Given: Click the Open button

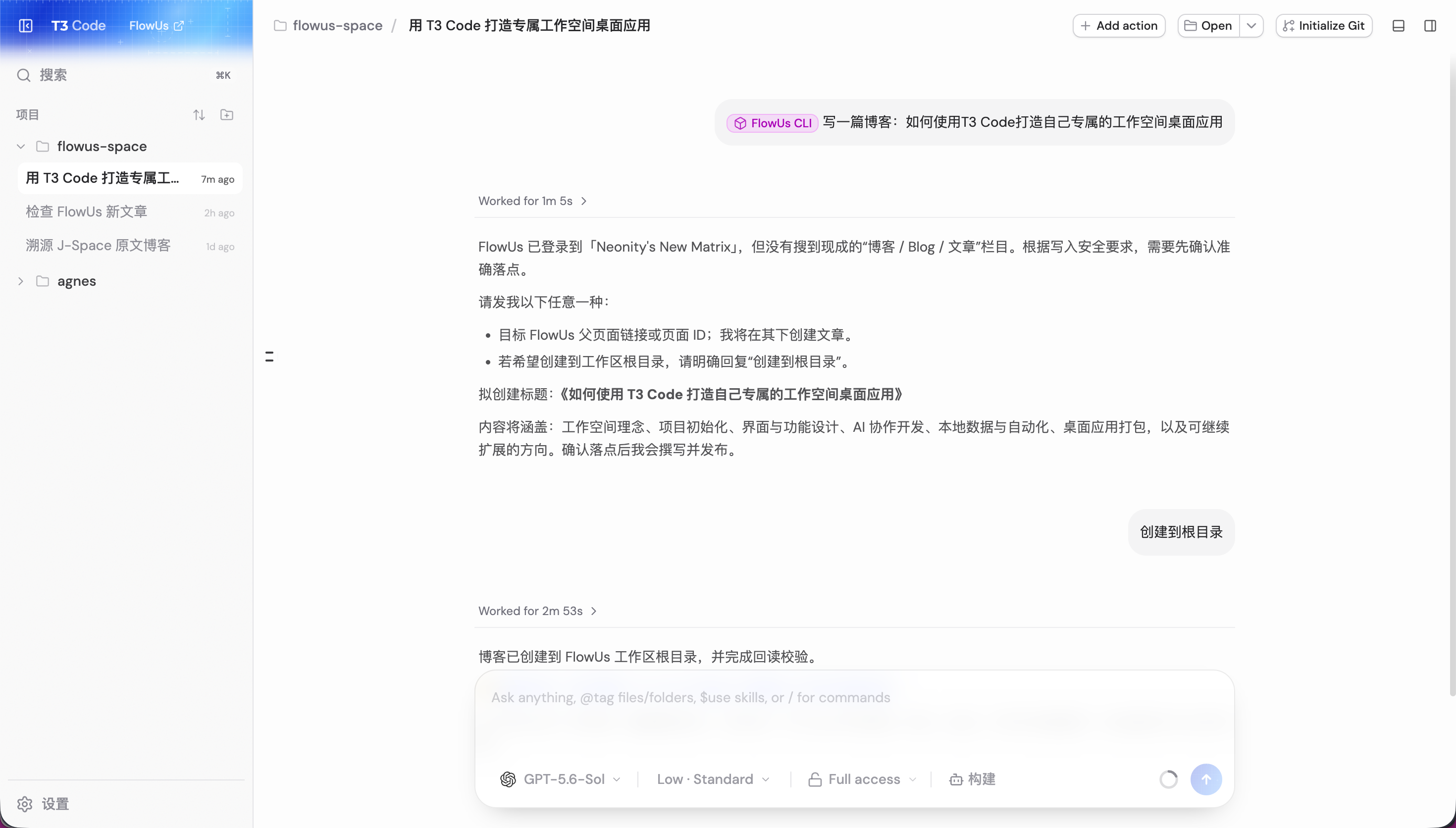Looking at the screenshot, I should [x=1209, y=26].
